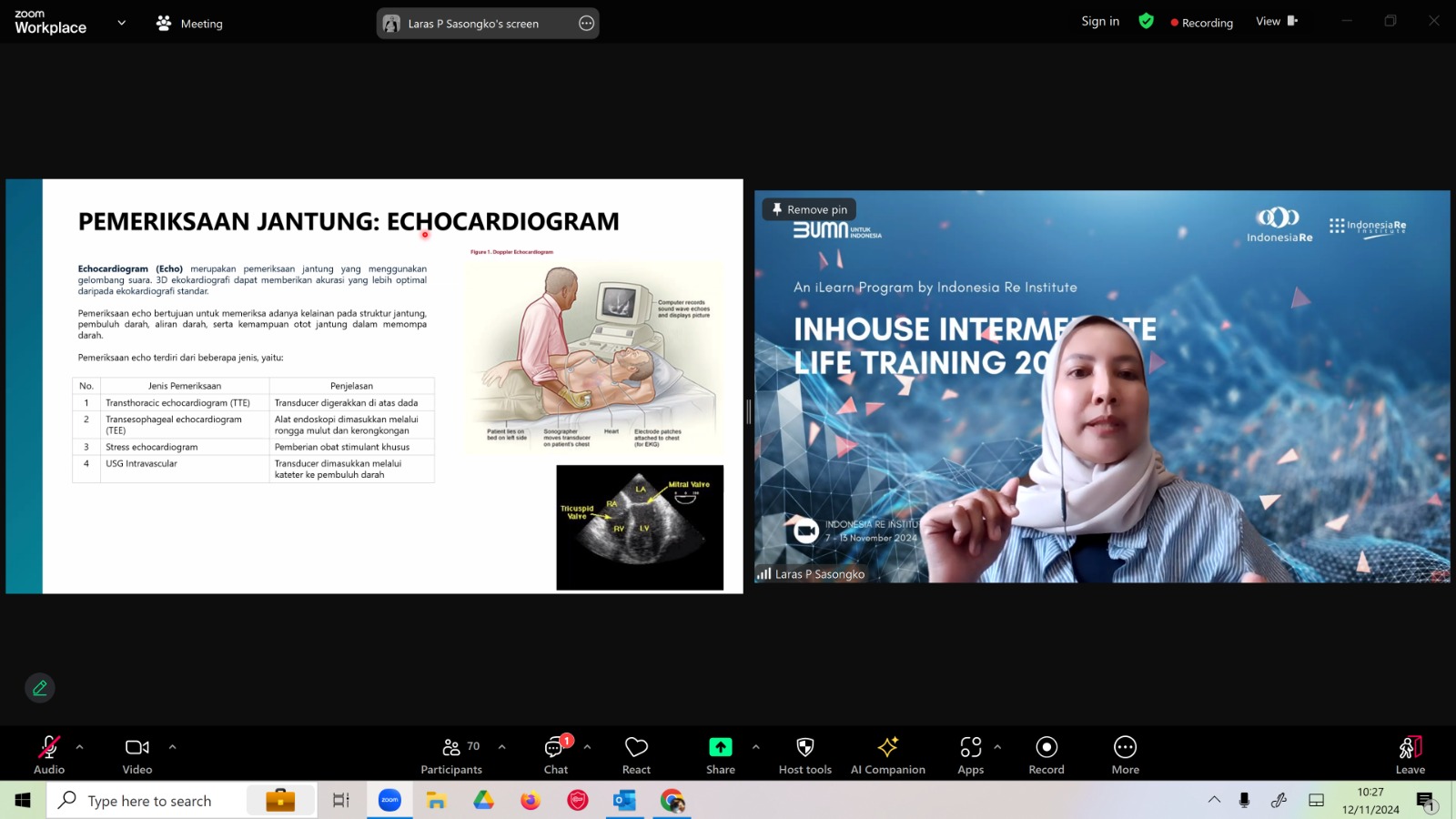Open notification center icon

click(x=1426, y=801)
